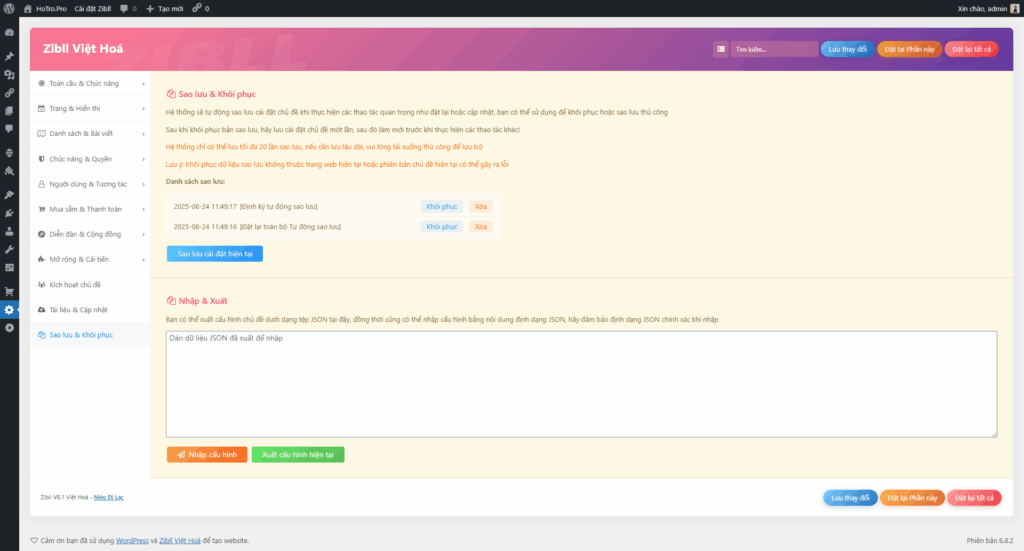This screenshot has height=551, width=1024.
Task: Open the WordPress footer link
Action: (132, 541)
